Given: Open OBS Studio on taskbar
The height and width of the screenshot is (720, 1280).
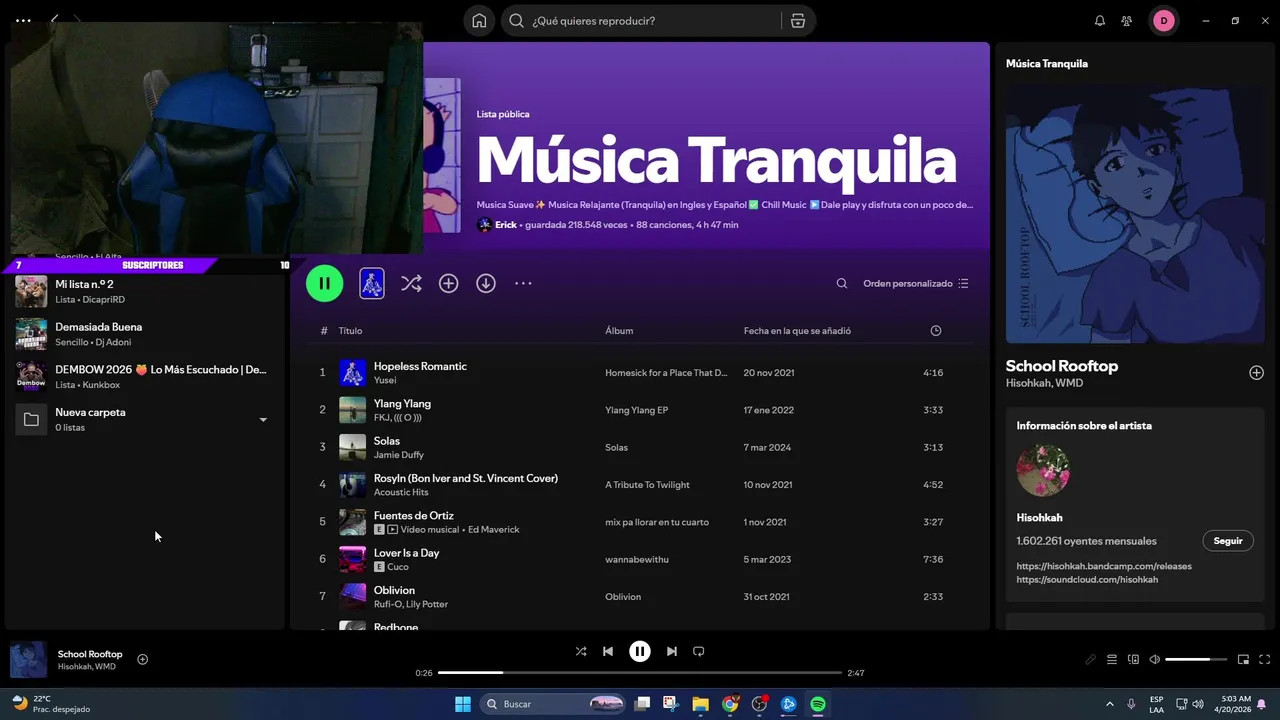Looking at the screenshot, I should (x=759, y=704).
